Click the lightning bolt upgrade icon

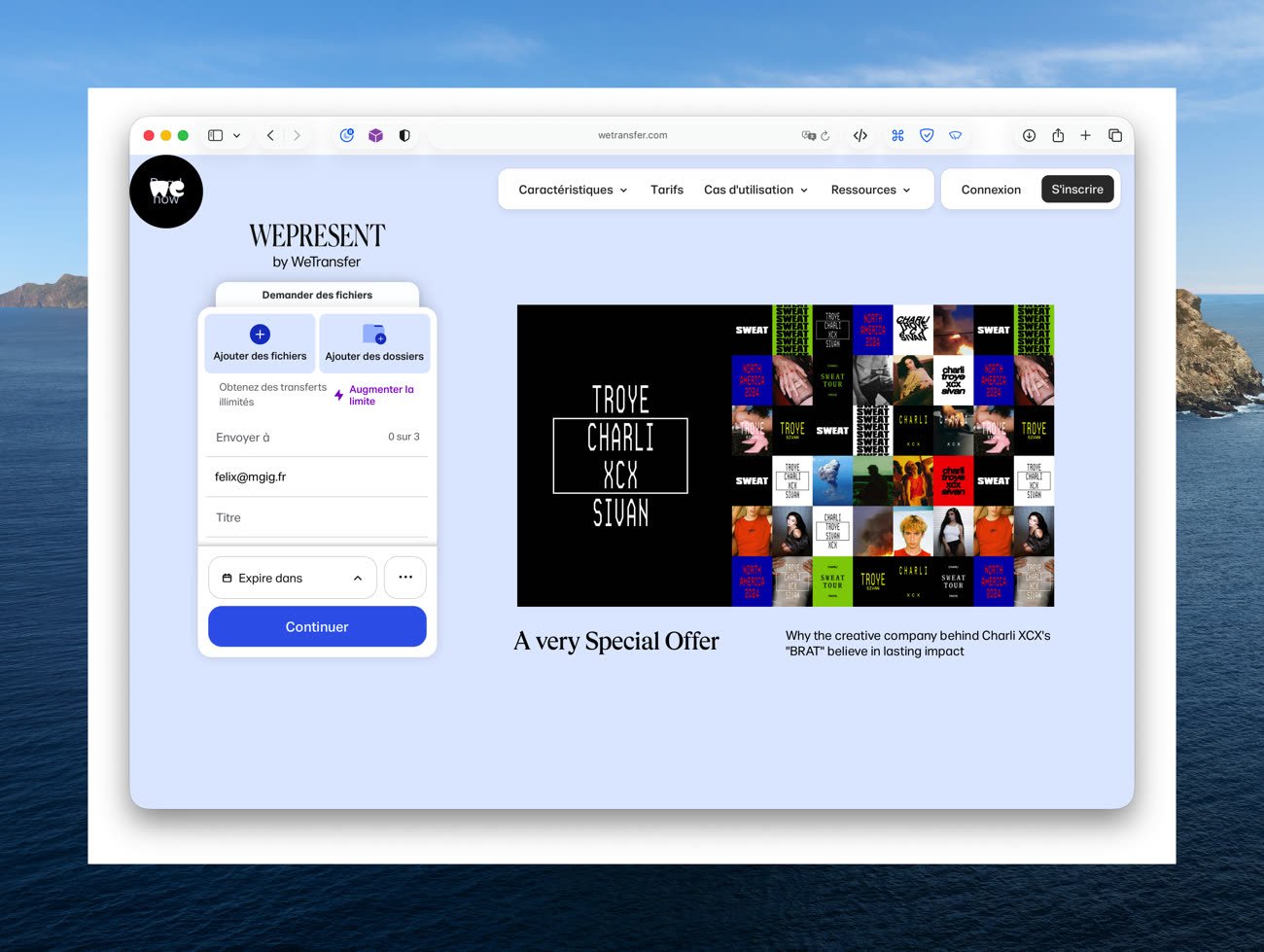tap(338, 395)
